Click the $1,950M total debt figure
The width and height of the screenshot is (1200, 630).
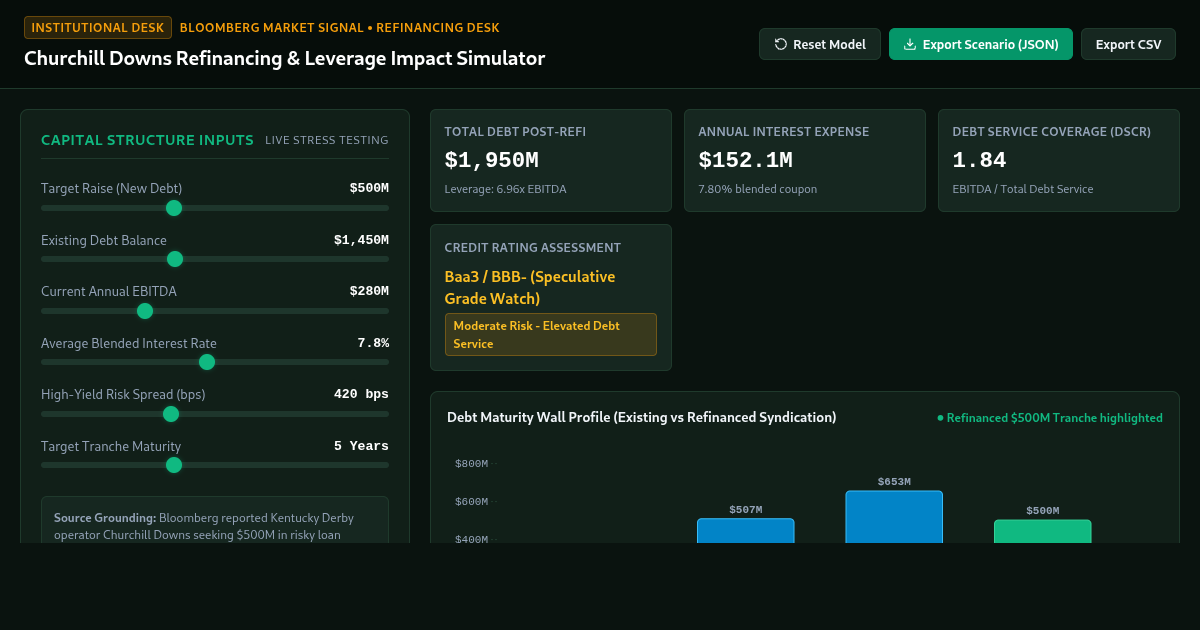point(491,160)
